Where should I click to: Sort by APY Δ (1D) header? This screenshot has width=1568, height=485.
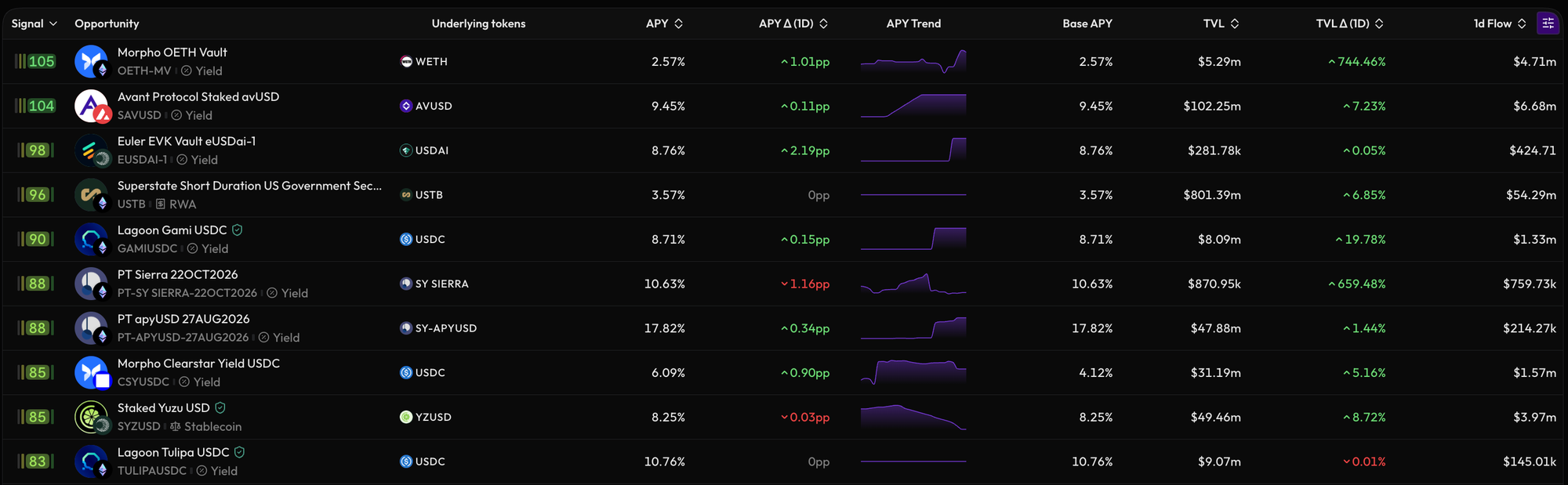point(793,24)
